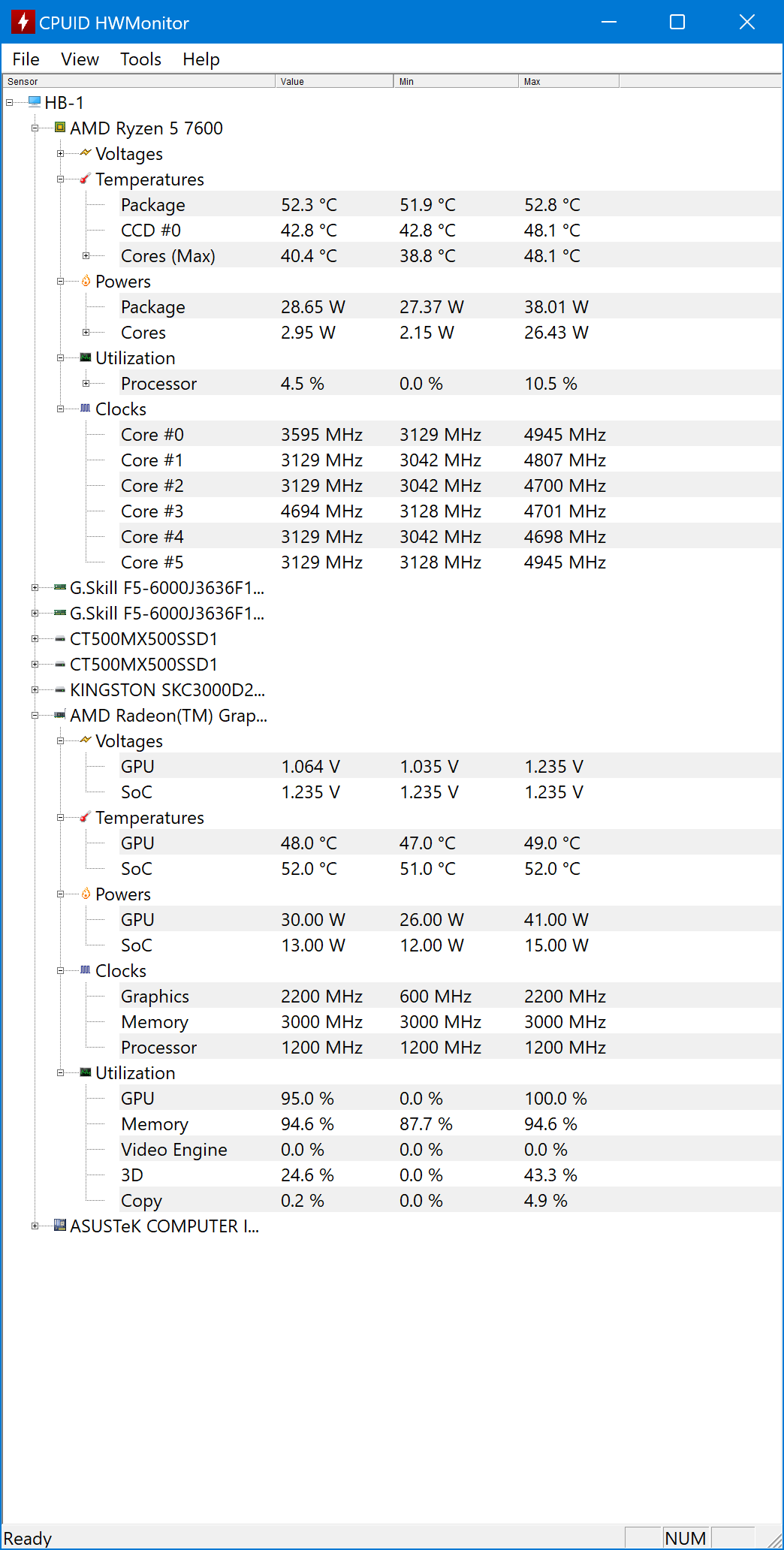Click the first G.Skill memory module icon
The height and width of the screenshot is (1550, 784).
tap(60, 587)
